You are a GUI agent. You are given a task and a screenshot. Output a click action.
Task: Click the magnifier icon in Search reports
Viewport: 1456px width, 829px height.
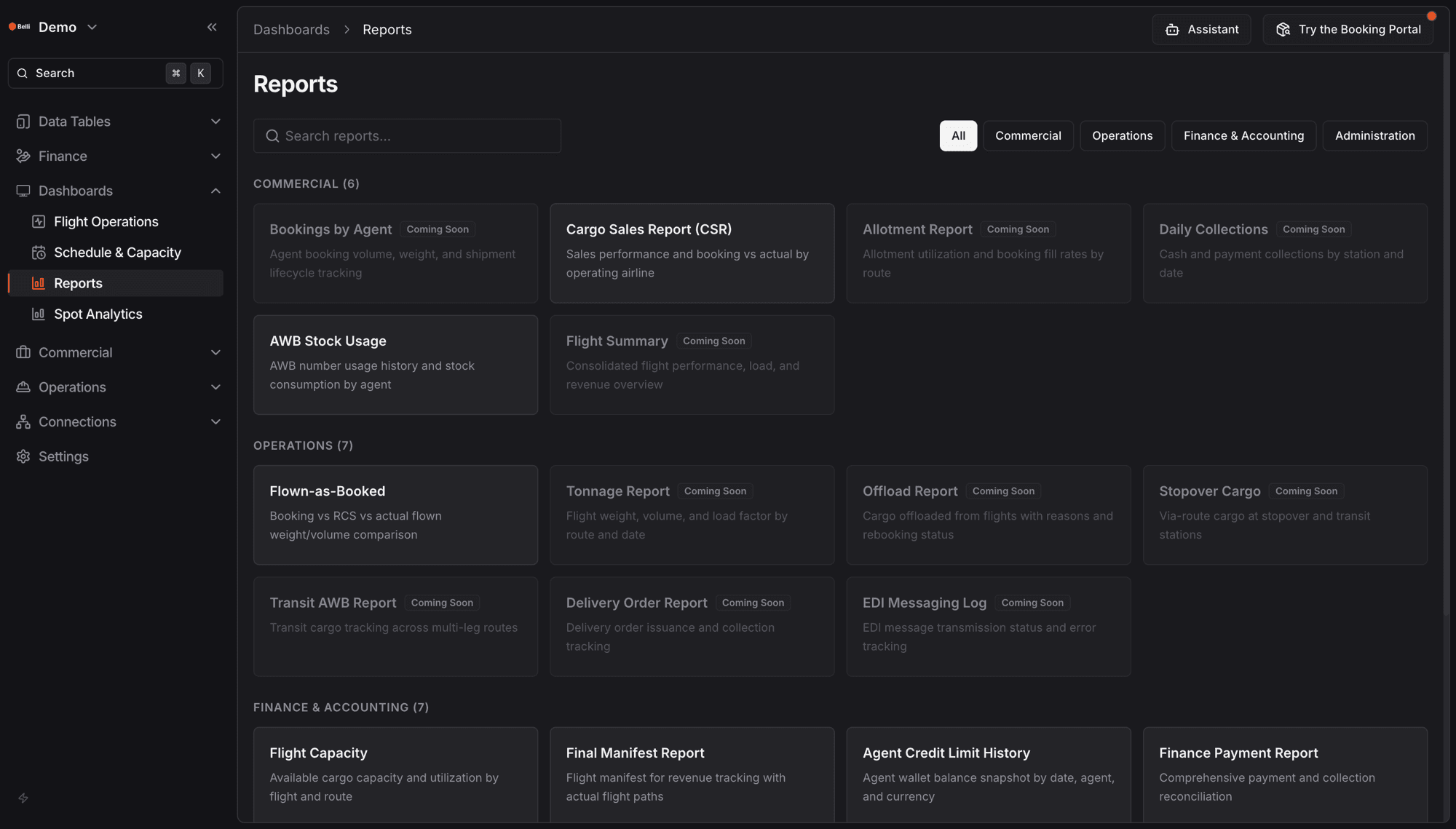(x=272, y=136)
